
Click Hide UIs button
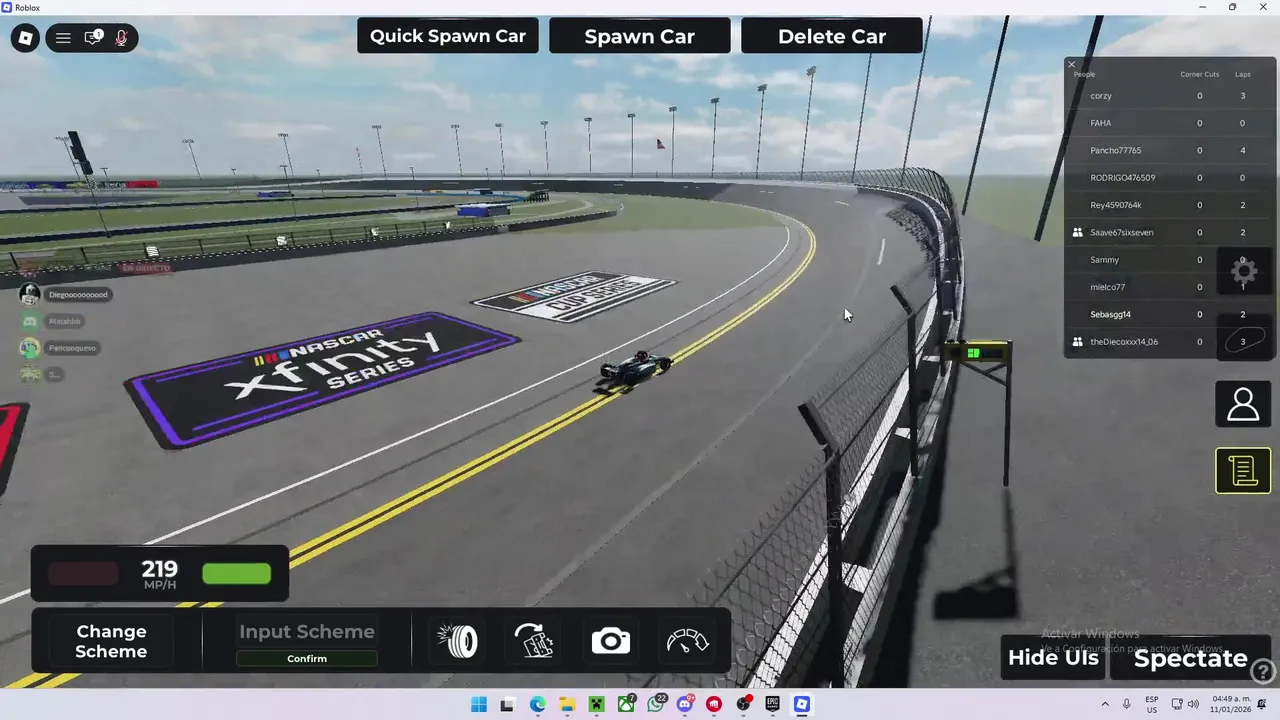(1053, 657)
